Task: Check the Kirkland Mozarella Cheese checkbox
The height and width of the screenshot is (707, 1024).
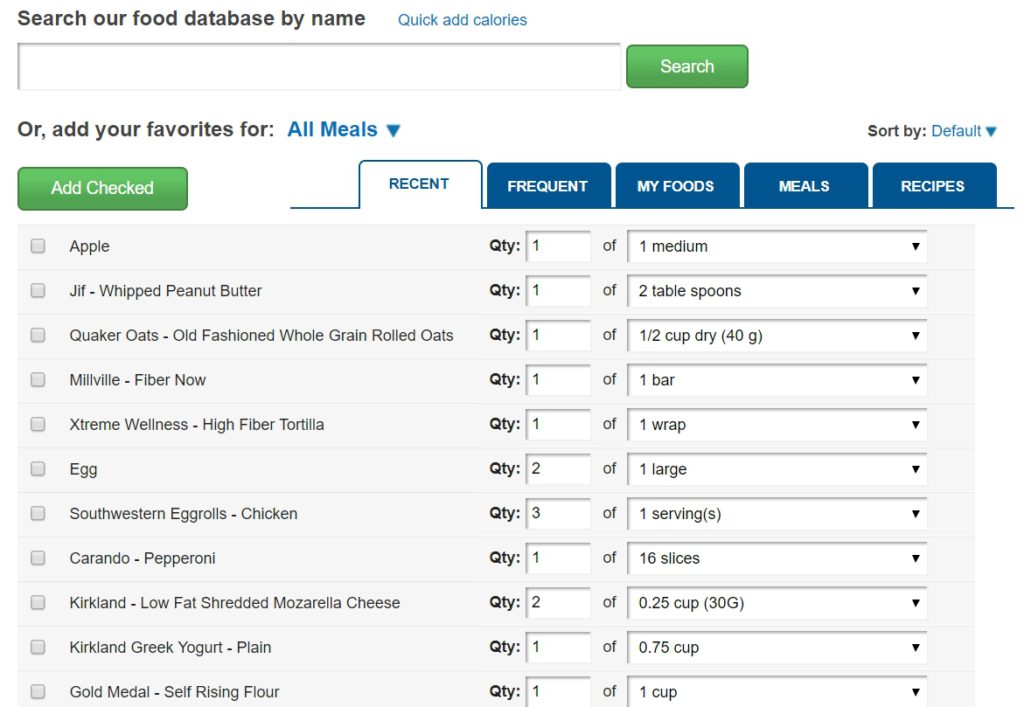Action: click(38, 602)
